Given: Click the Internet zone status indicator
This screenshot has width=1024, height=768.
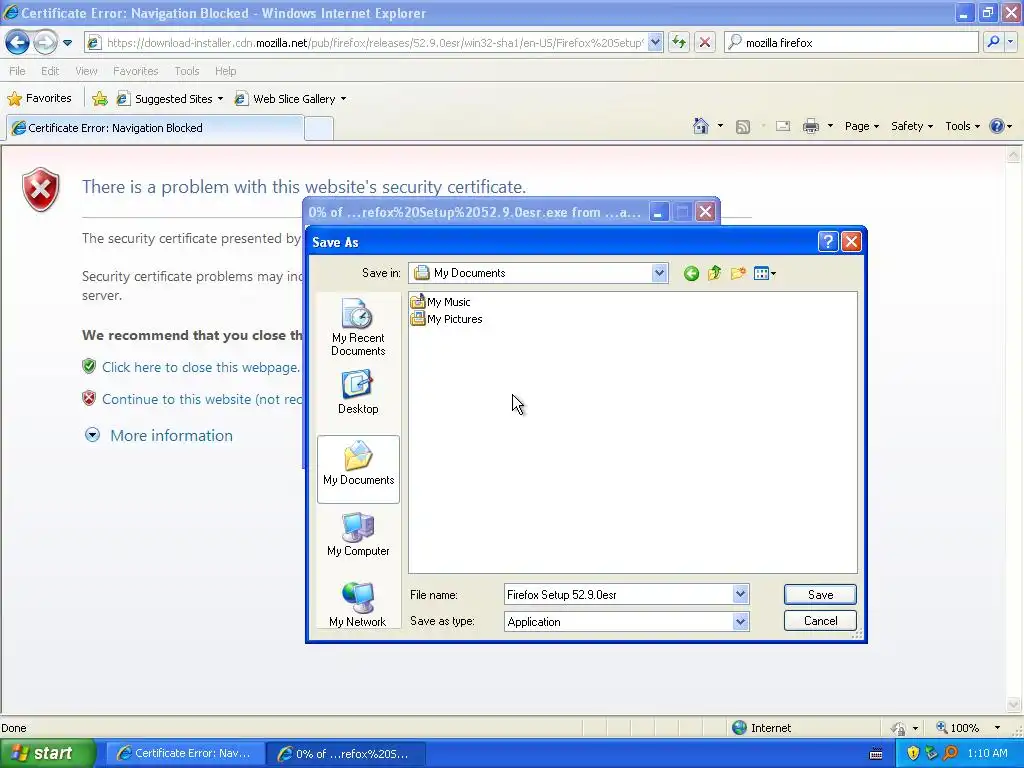Looking at the screenshot, I should (x=761, y=728).
